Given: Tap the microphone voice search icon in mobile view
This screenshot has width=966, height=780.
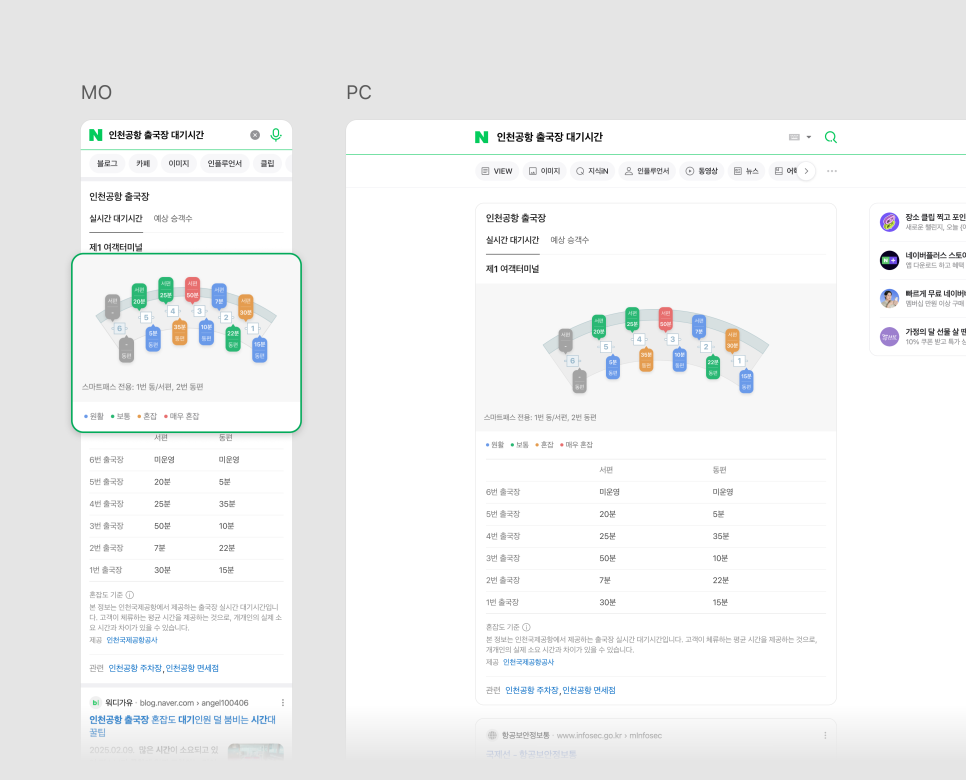Looking at the screenshot, I should coord(276,135).
